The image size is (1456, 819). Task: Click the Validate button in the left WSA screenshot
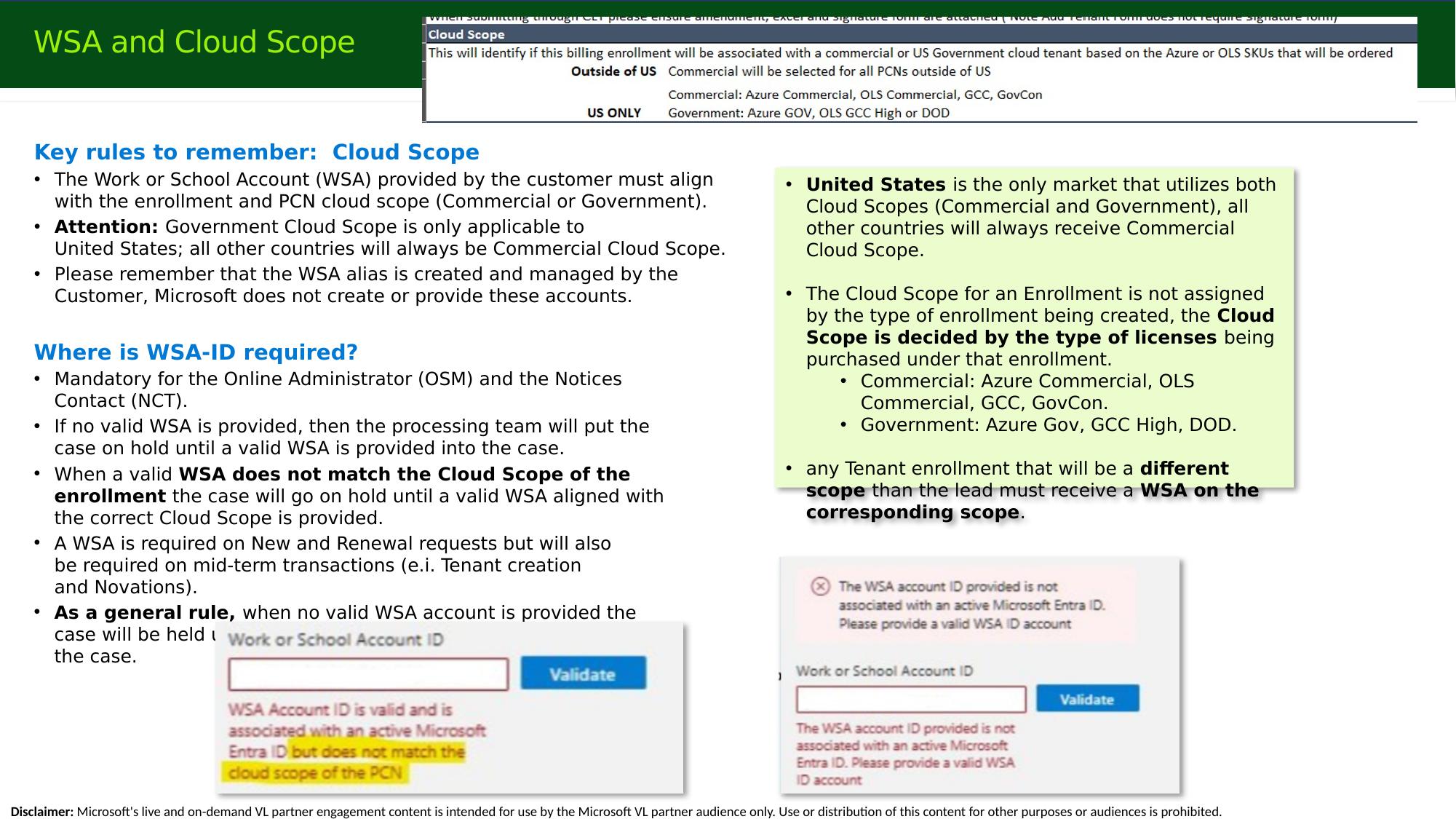point(583,673)
